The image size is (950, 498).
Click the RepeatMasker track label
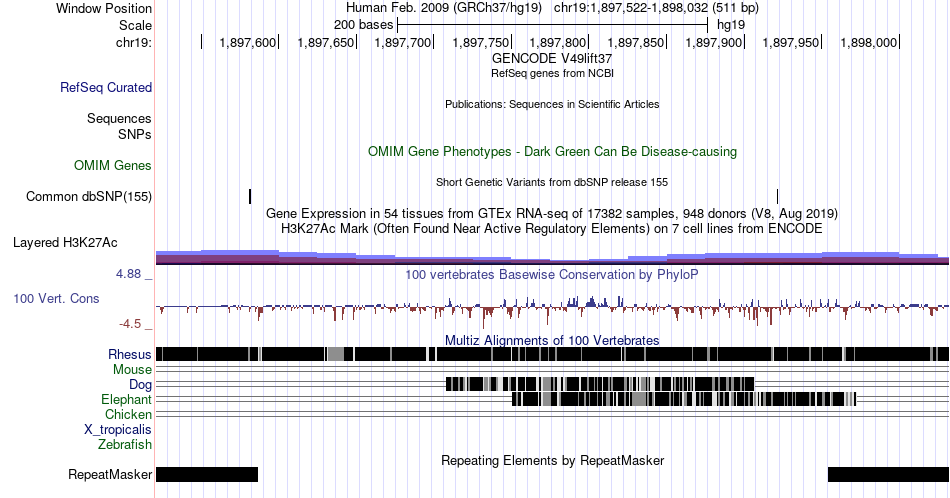[x=110, y=474]
